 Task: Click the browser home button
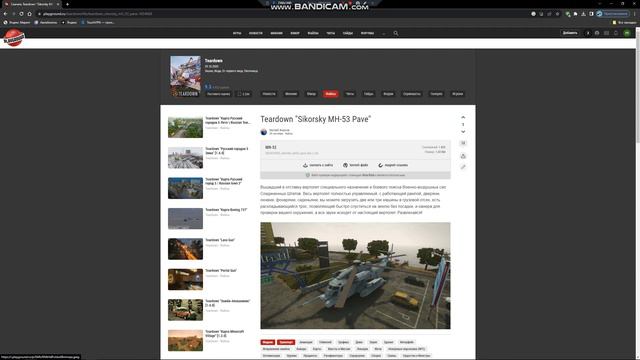click(29, 14)
